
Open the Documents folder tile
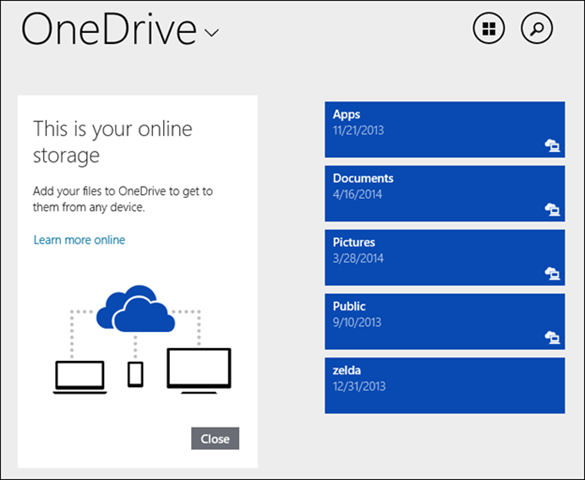tap(445, 194)
